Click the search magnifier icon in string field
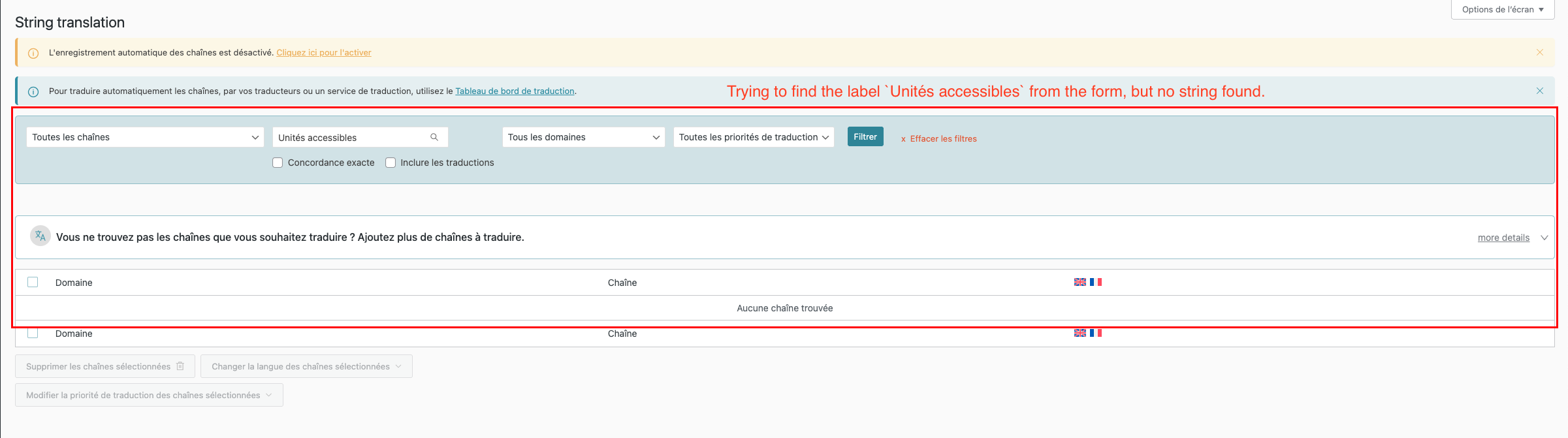1568x438 pixels. (x=434, y=137)
